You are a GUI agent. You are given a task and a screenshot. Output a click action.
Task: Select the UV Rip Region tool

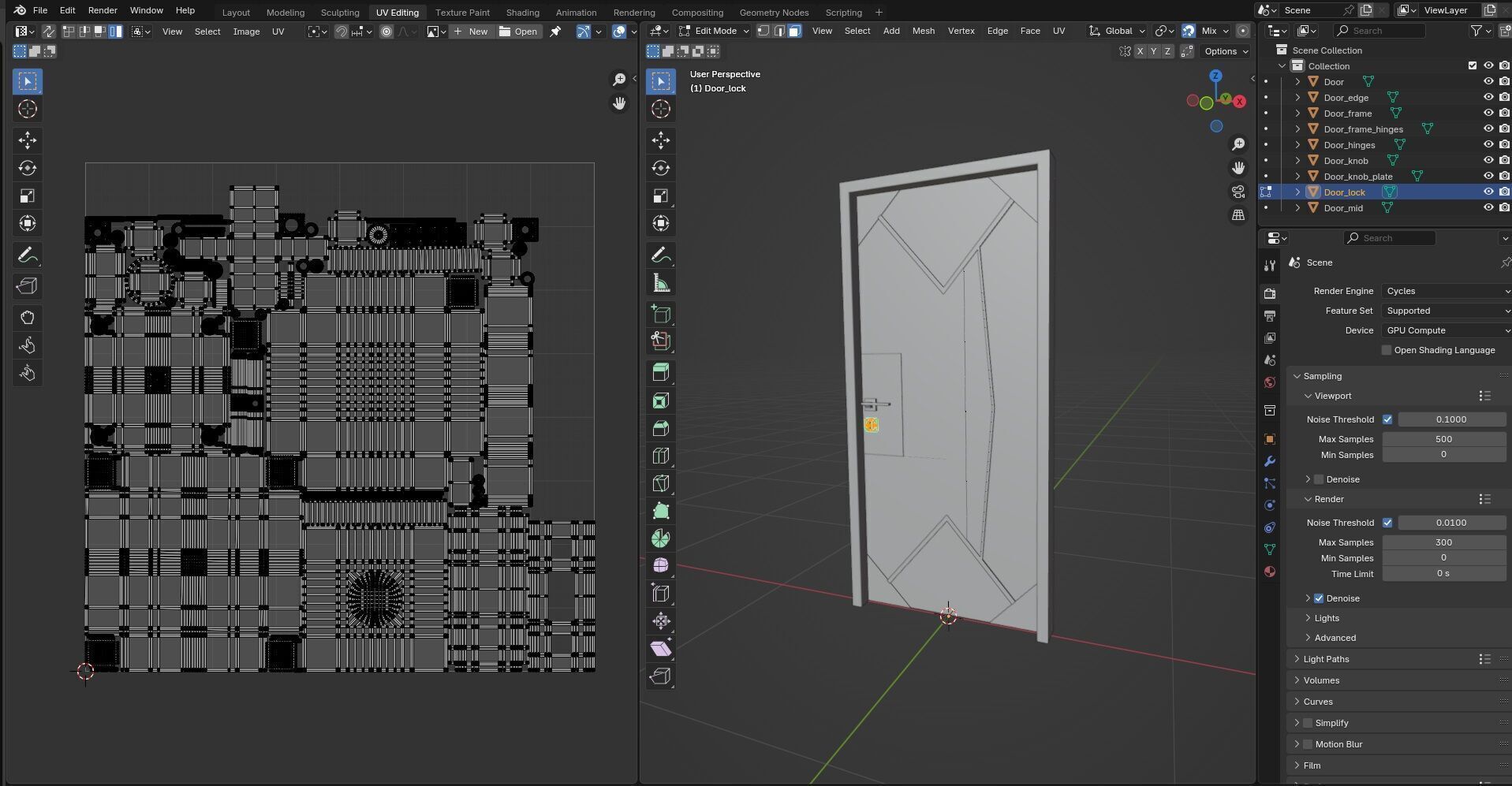28,286
